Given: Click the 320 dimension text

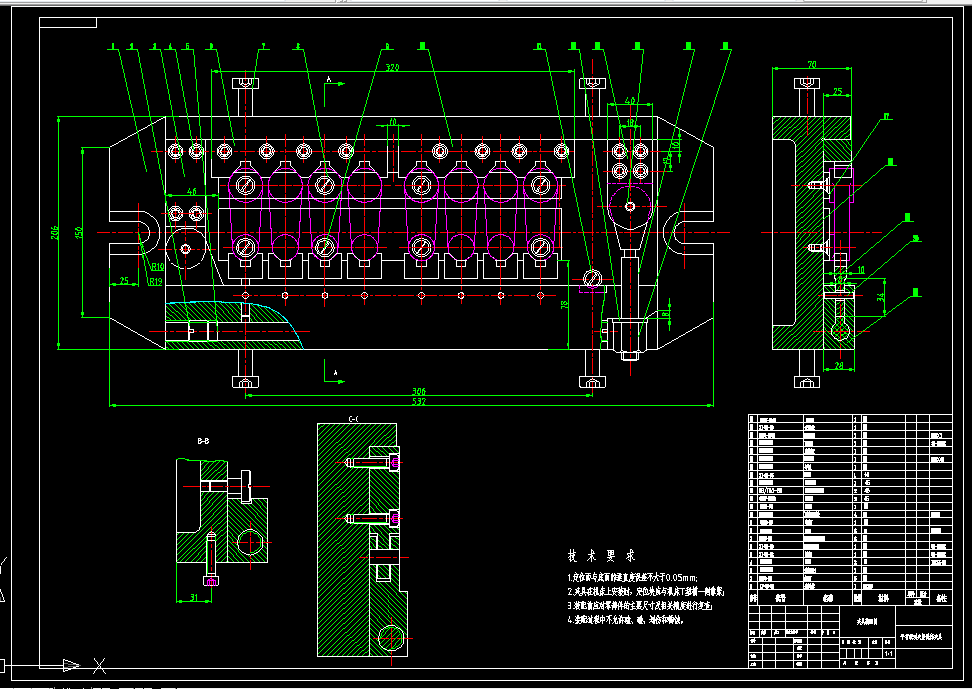Looking at the screenshot, I should pos(392,67).
